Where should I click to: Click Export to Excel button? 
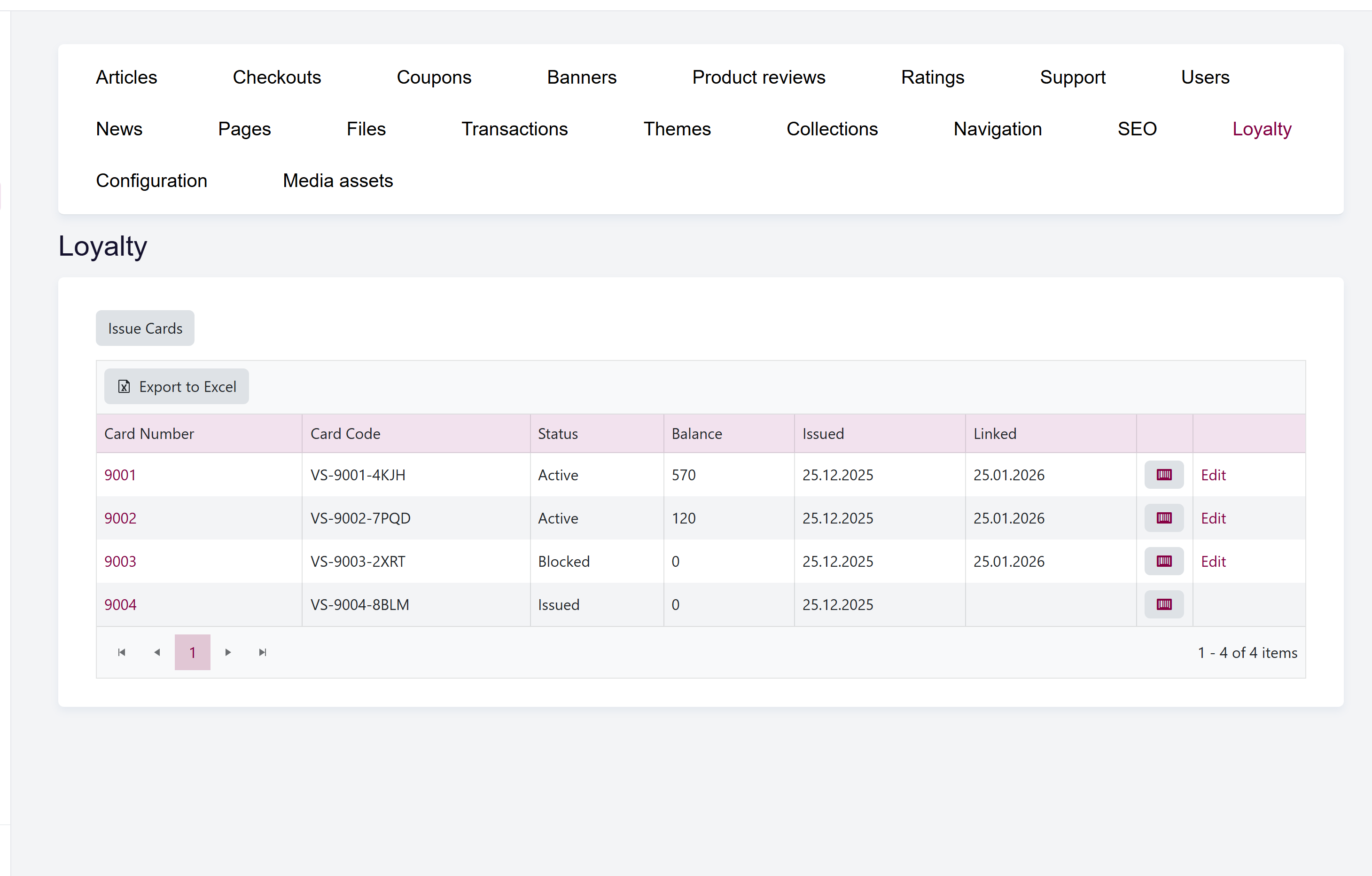tap(177, 386)
